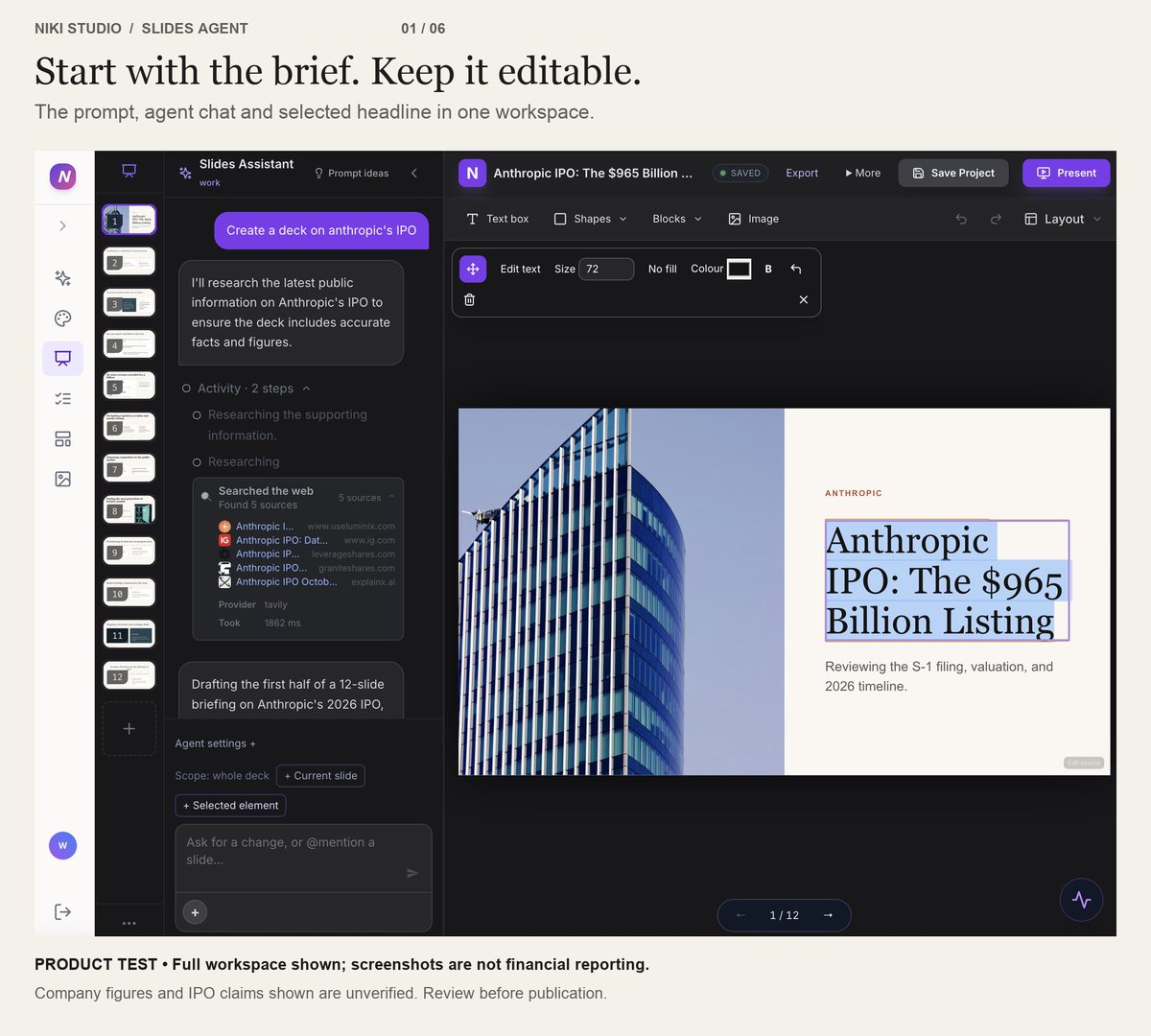Go to the next slide with the right arrow

click(829, 915)
